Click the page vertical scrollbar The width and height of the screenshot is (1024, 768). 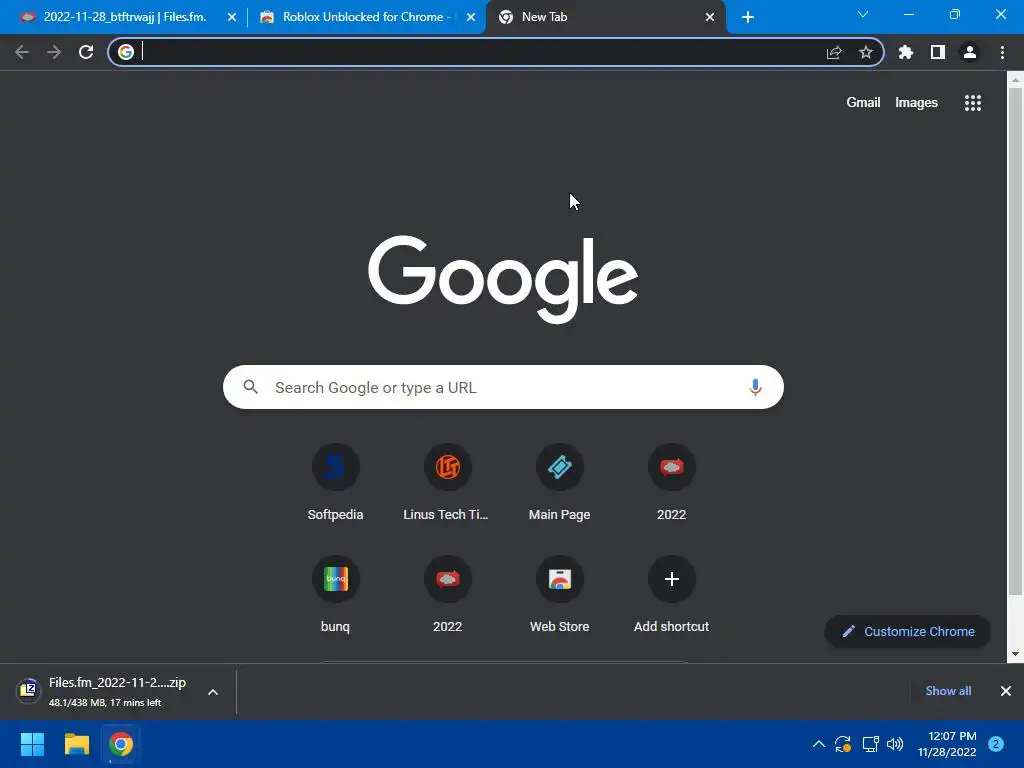pyautogui.click(x=1015, y=341)
